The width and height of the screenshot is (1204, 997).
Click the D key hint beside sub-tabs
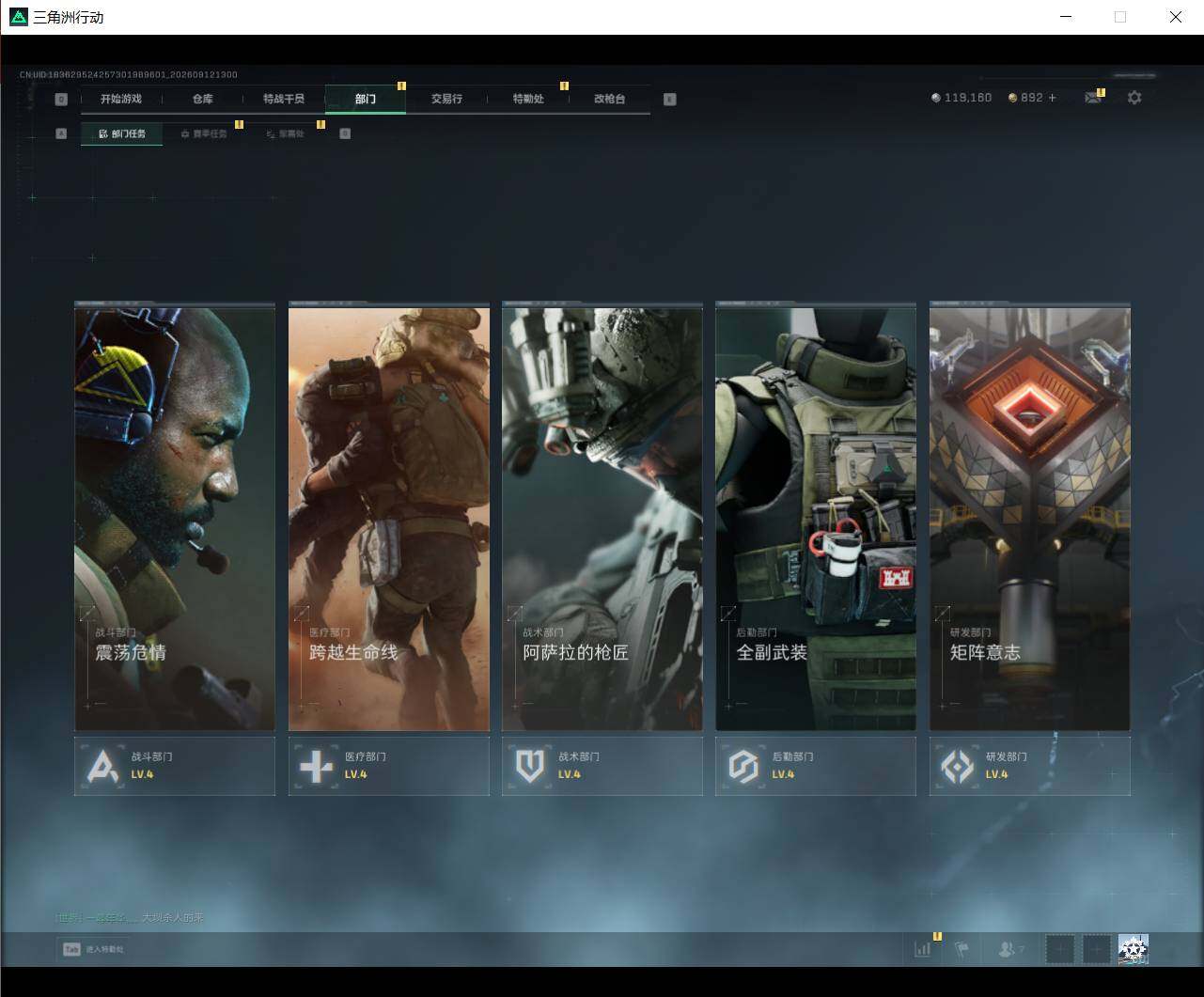click(x=345, y=133)
